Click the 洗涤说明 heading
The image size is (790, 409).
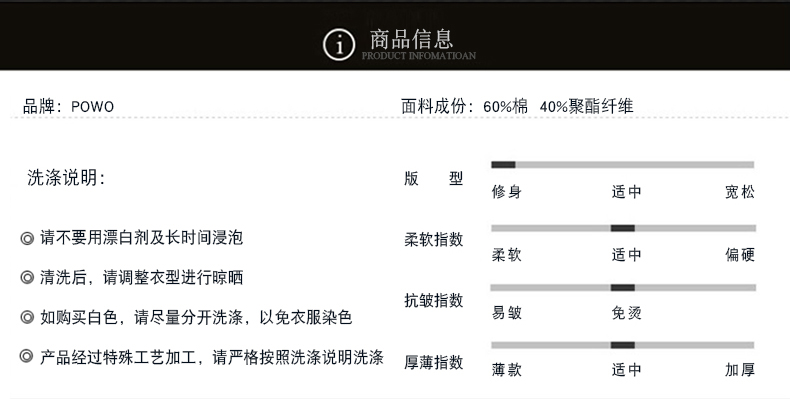pos(66,178)
